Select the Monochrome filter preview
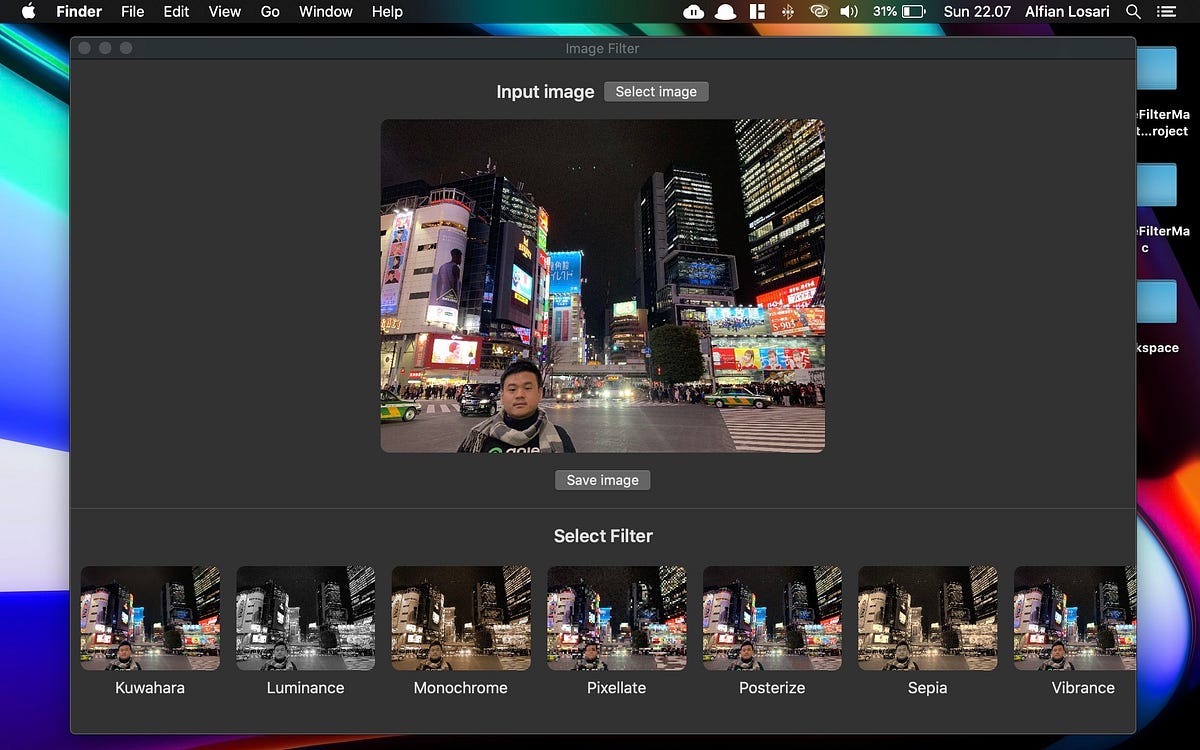This screenshot has height=750, width=1200. 461,617
